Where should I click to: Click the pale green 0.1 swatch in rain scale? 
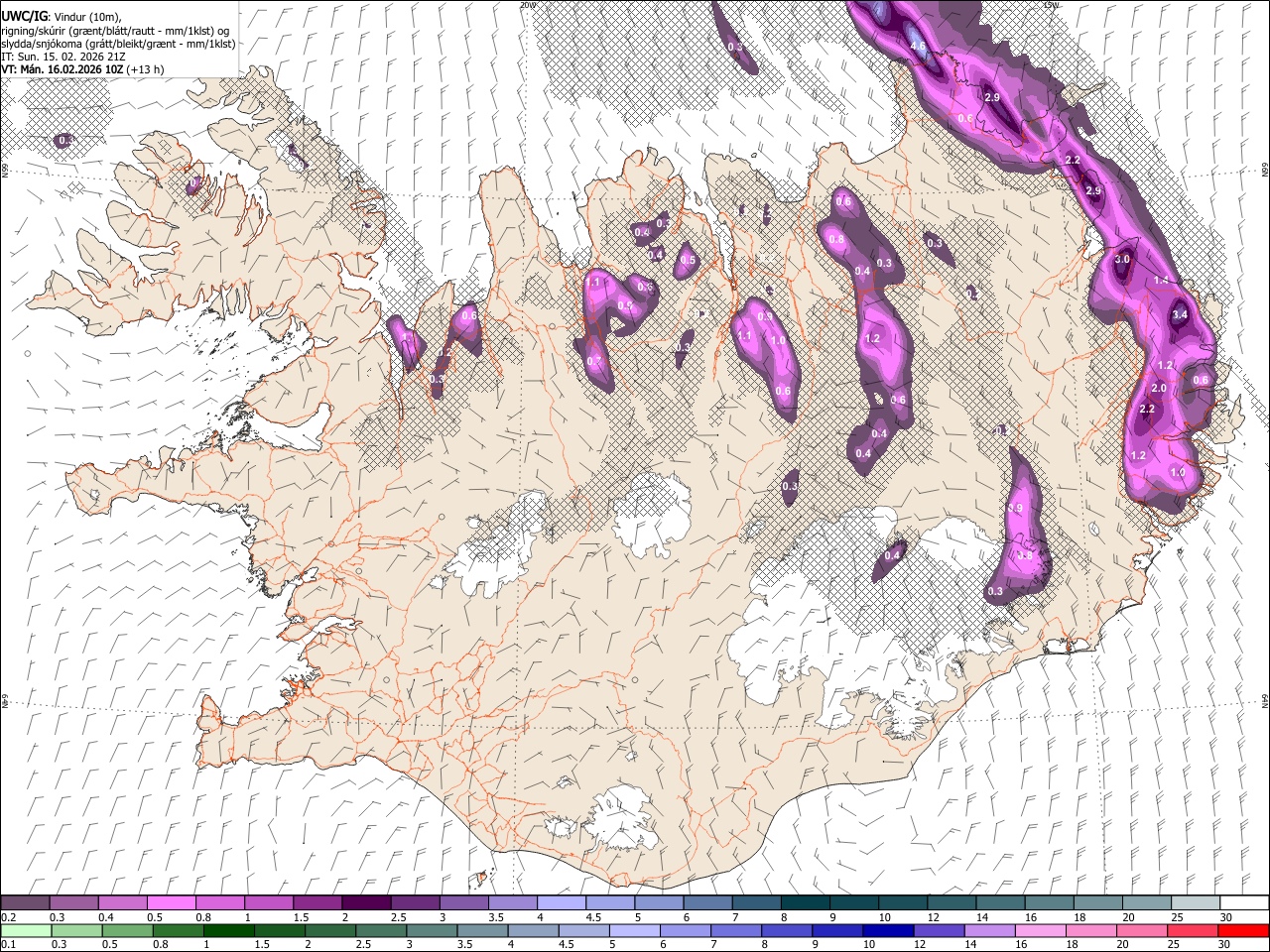(x=26, y=931)
